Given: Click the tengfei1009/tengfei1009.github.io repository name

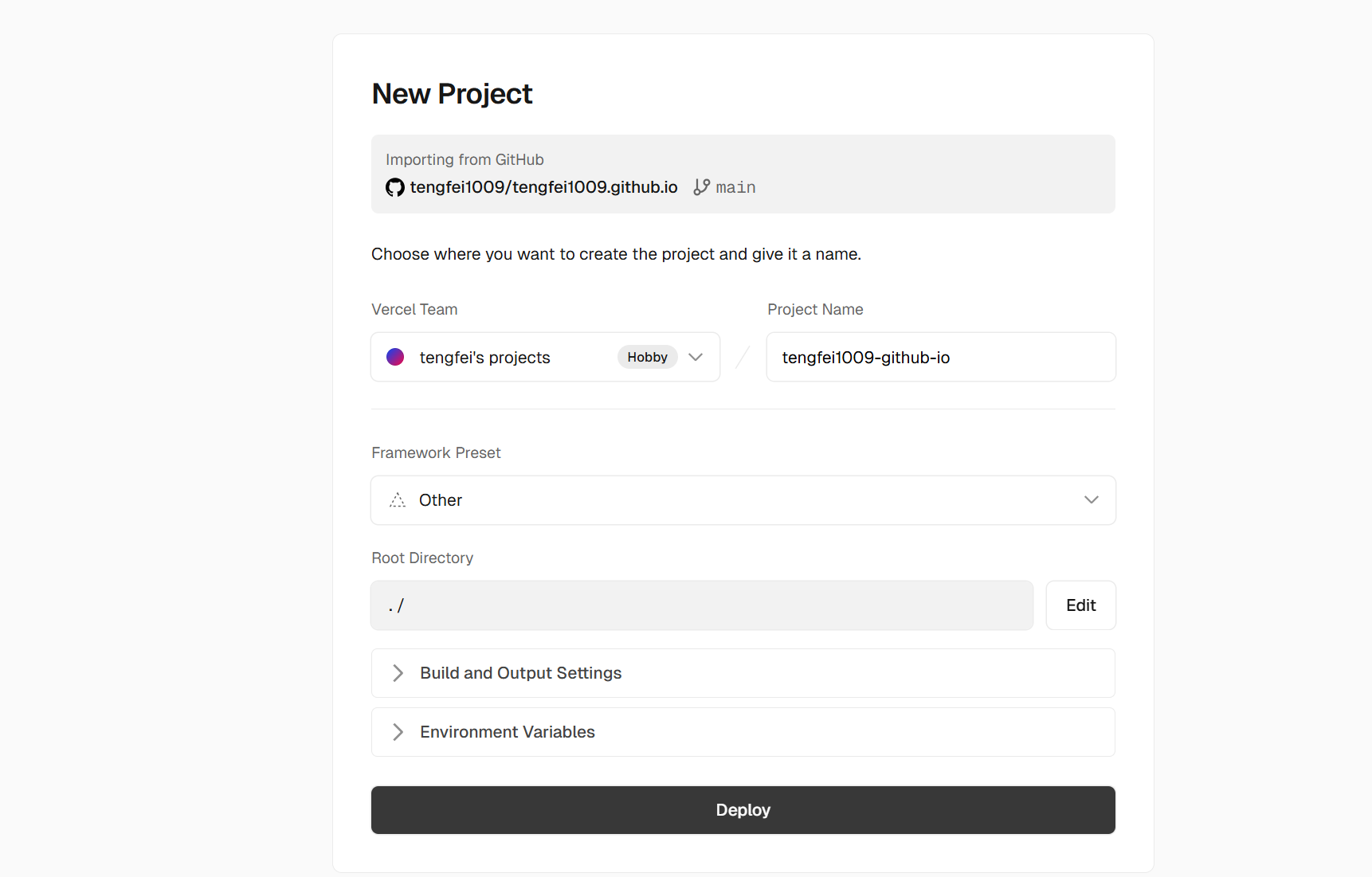Looking at the screenshot, I should tap(543, 187).
